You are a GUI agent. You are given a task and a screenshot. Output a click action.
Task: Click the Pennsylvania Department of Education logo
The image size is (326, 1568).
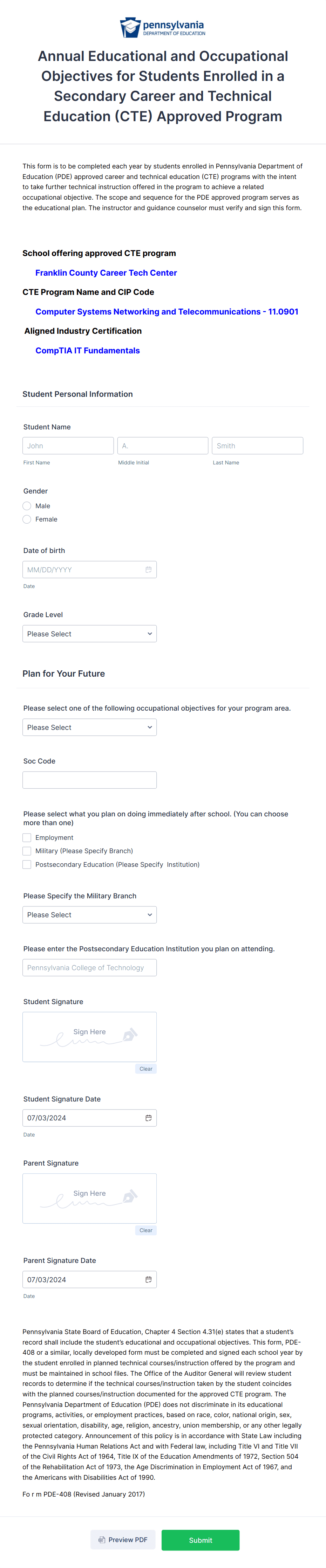(x=163, y=27)
